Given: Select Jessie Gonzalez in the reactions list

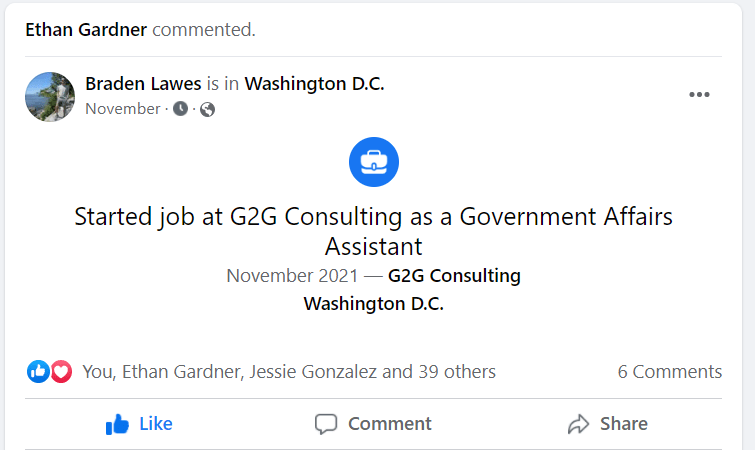Looking at the screenshot, I should point(313,372).
